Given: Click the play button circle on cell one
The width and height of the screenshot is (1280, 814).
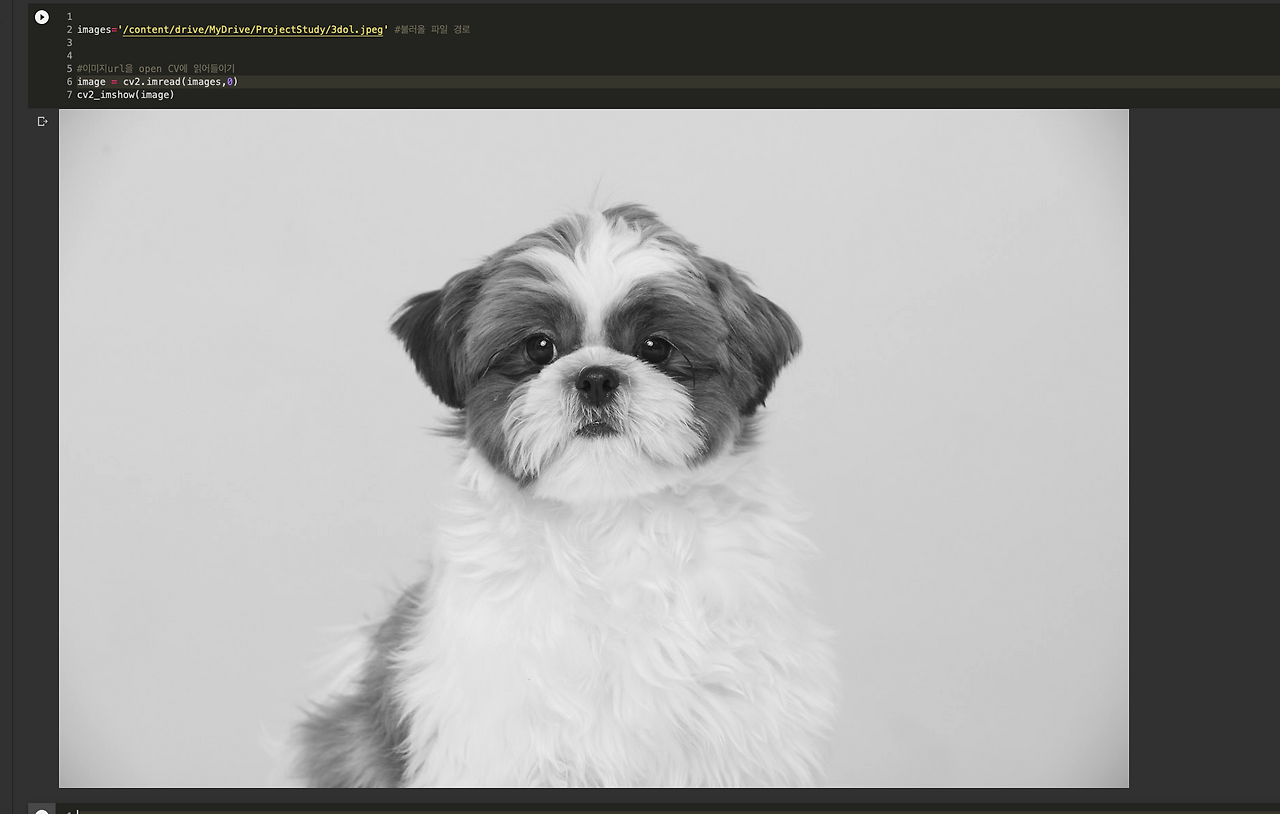Looking at the screenshot, I should (41, 16).
